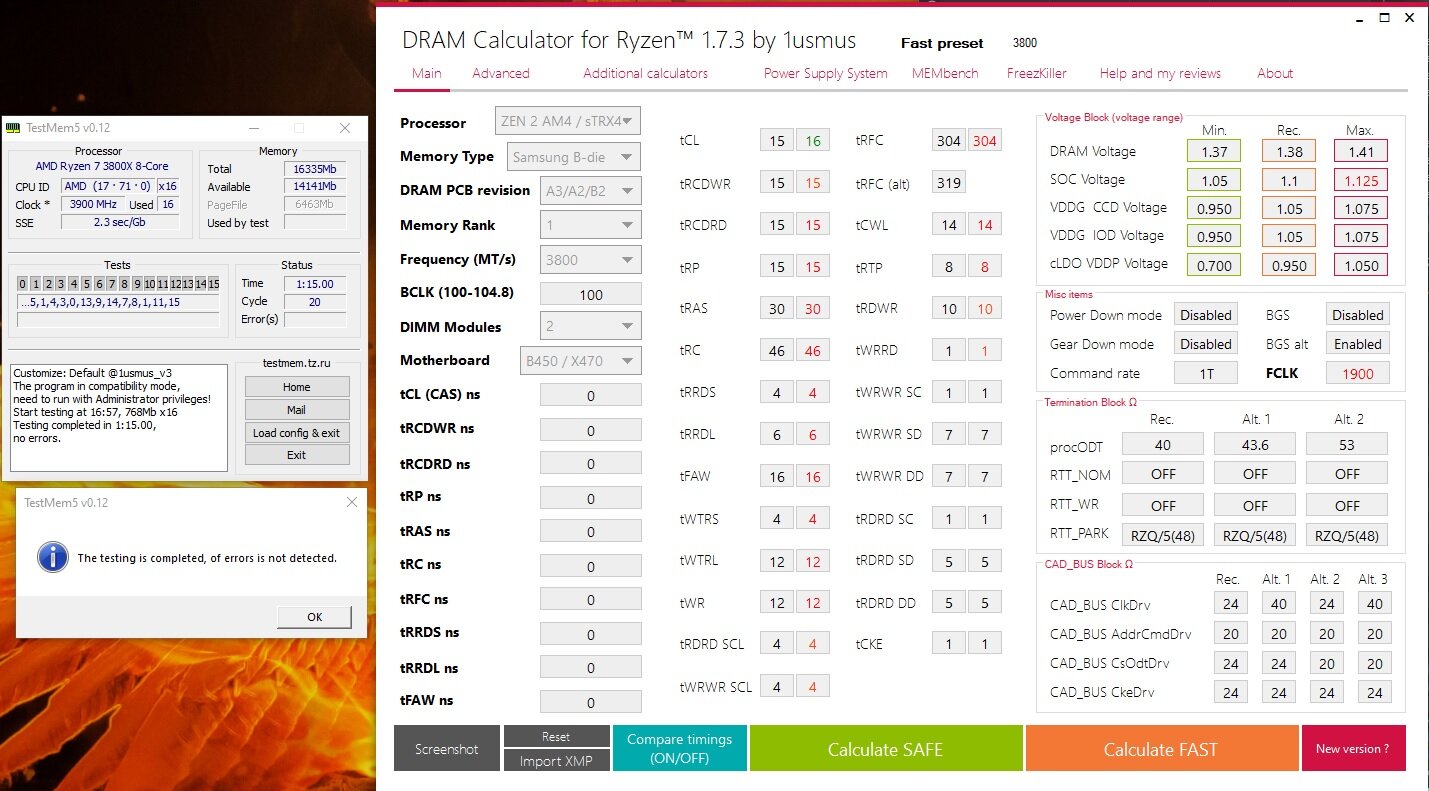This screenshot has width=1429, height=791.
Task: Click the BGS Disabled value
Action: click(x=1357, y=315)
